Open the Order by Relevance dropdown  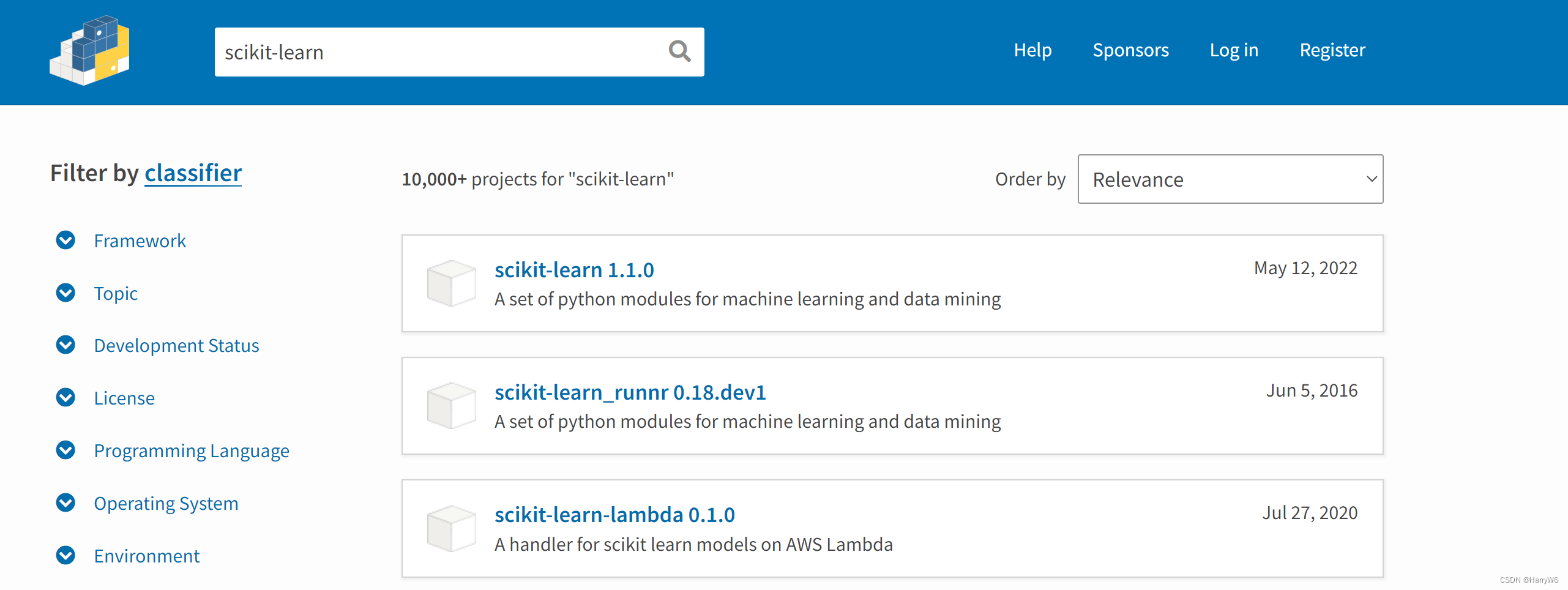coord(1230,179)
